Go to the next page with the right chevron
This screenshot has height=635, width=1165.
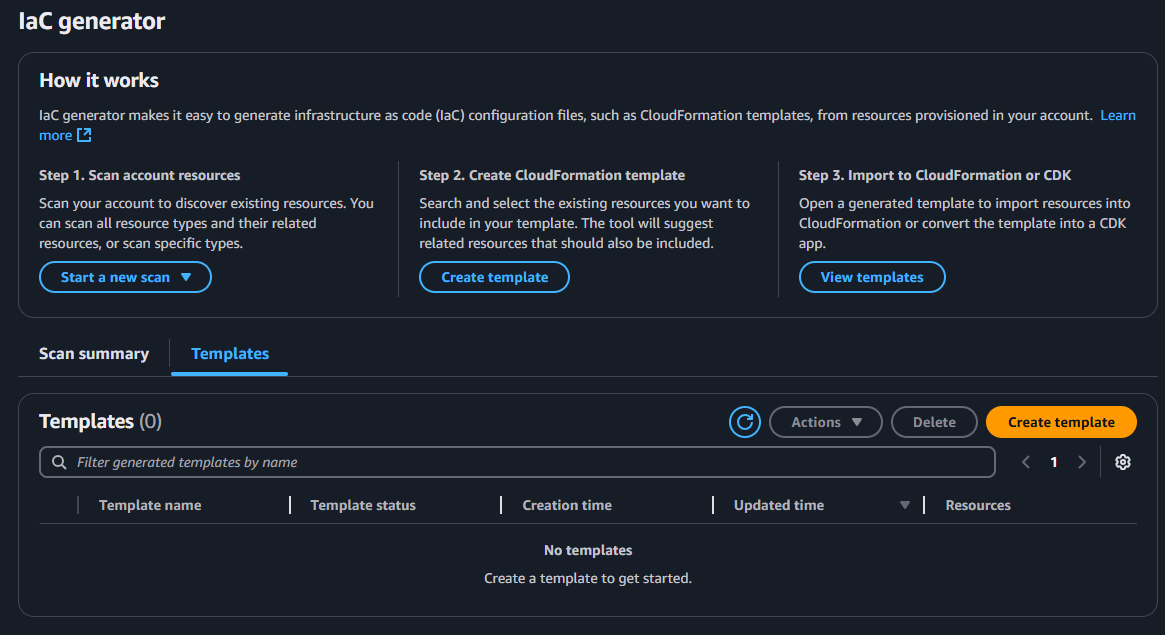(1082, 462)
